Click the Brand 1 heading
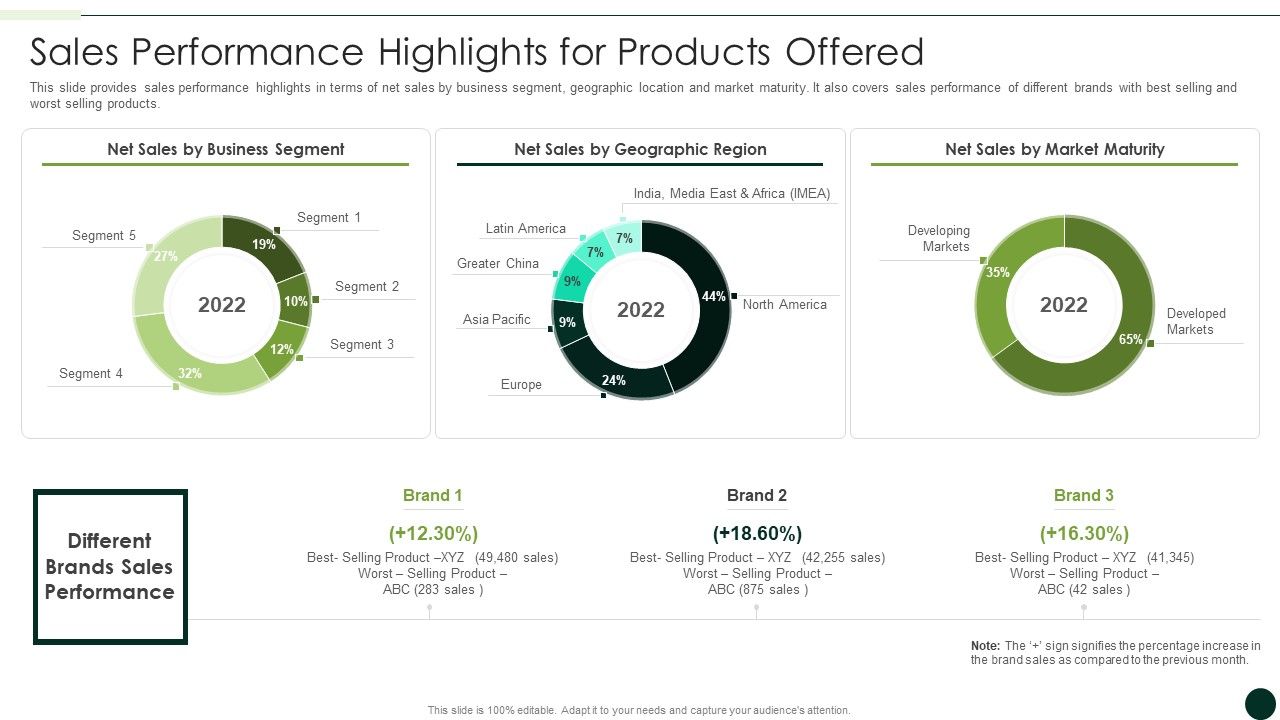The height and width of the screenshot is (720, 1280). tap(433, 495)
